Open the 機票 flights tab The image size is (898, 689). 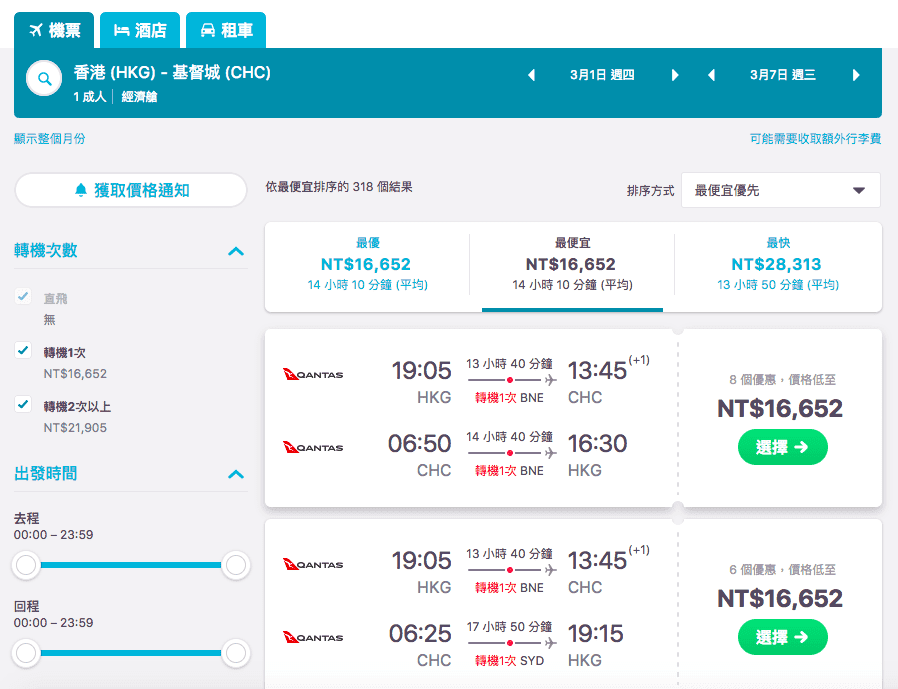54,30
